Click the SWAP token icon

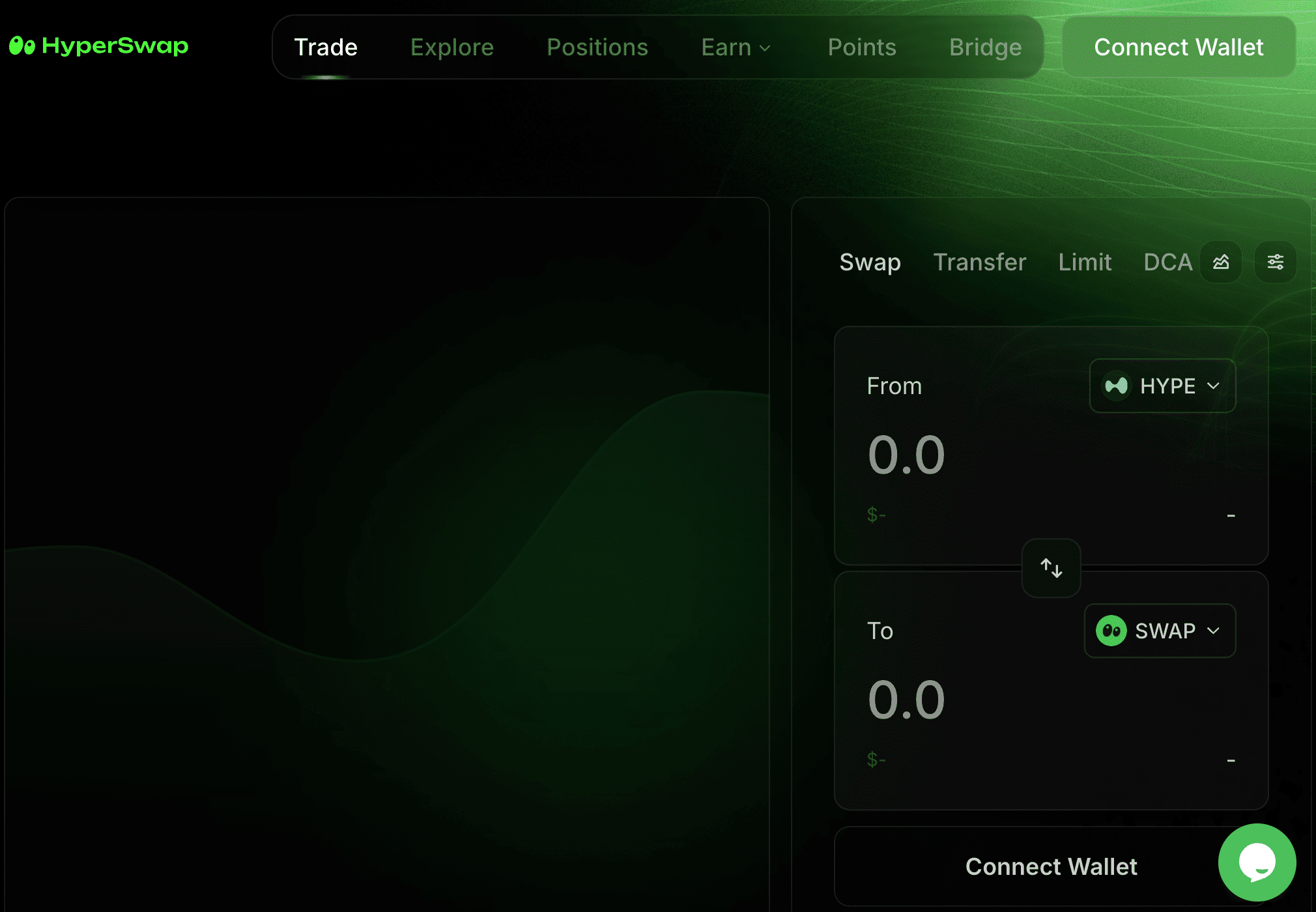pos(1111,631)
